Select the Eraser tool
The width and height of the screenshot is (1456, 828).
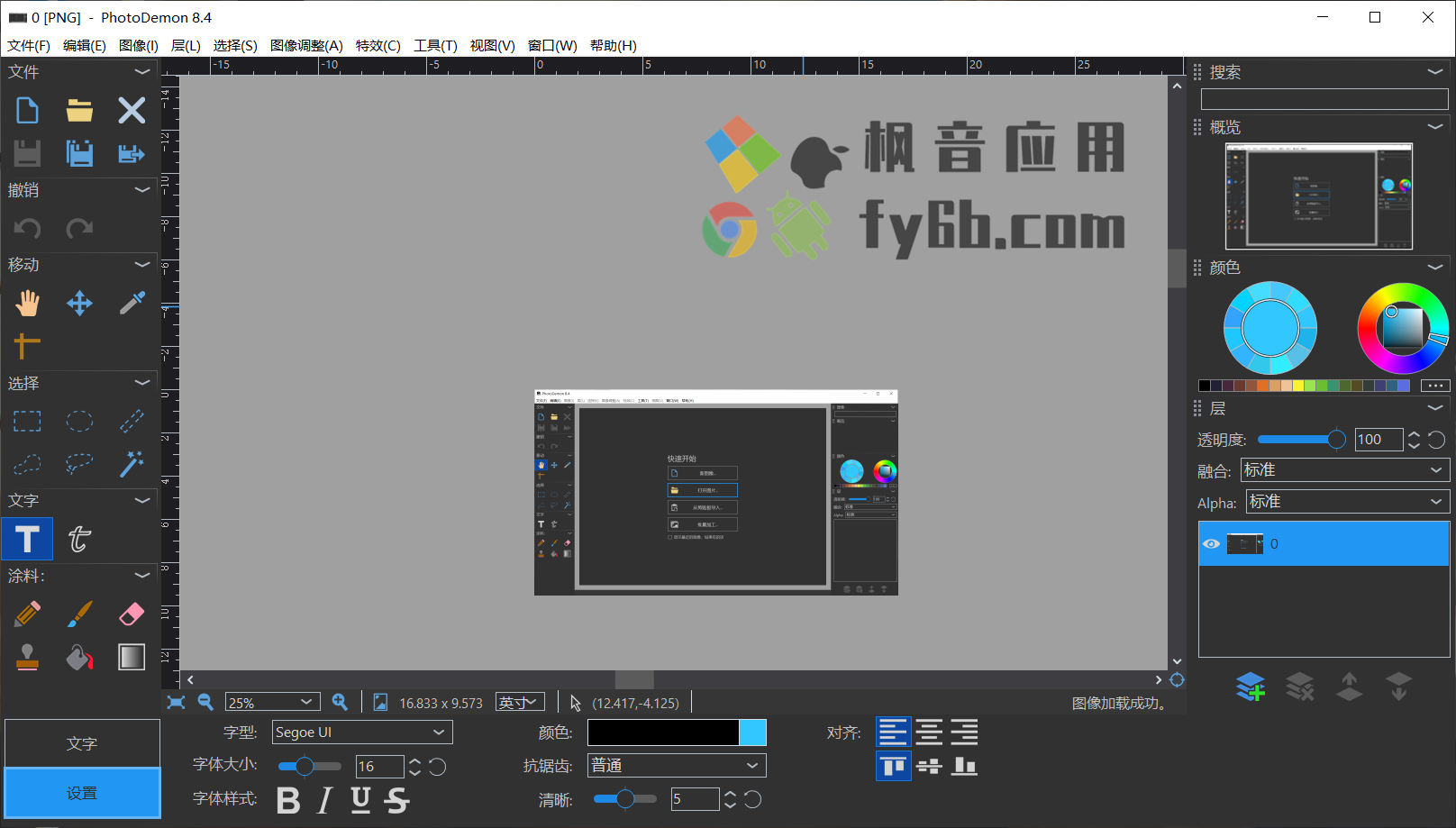tap(132, 614)
